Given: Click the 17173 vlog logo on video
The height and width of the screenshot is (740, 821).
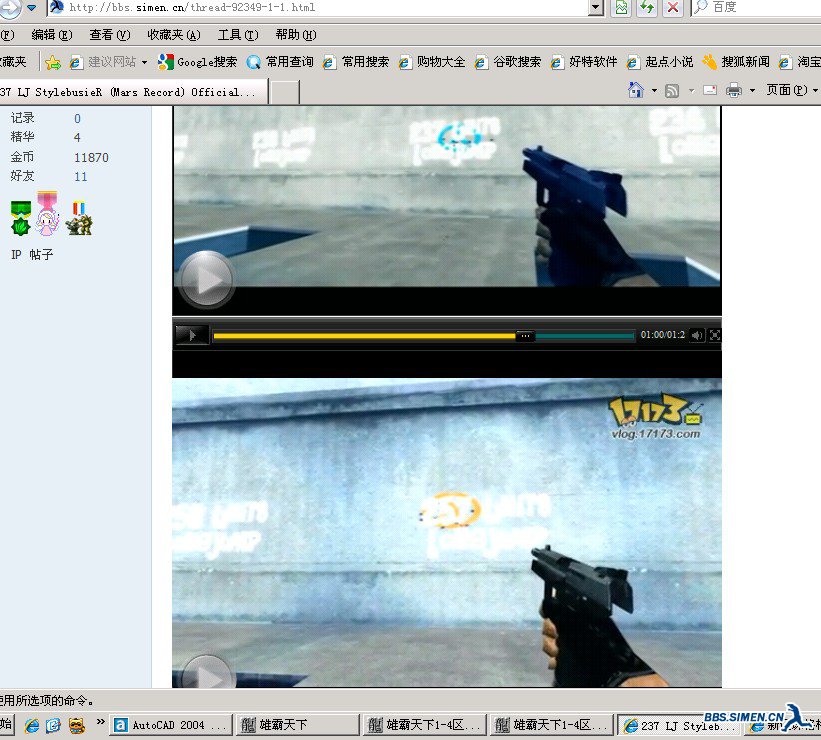Looking at the screenshot, I should [655, 418].
